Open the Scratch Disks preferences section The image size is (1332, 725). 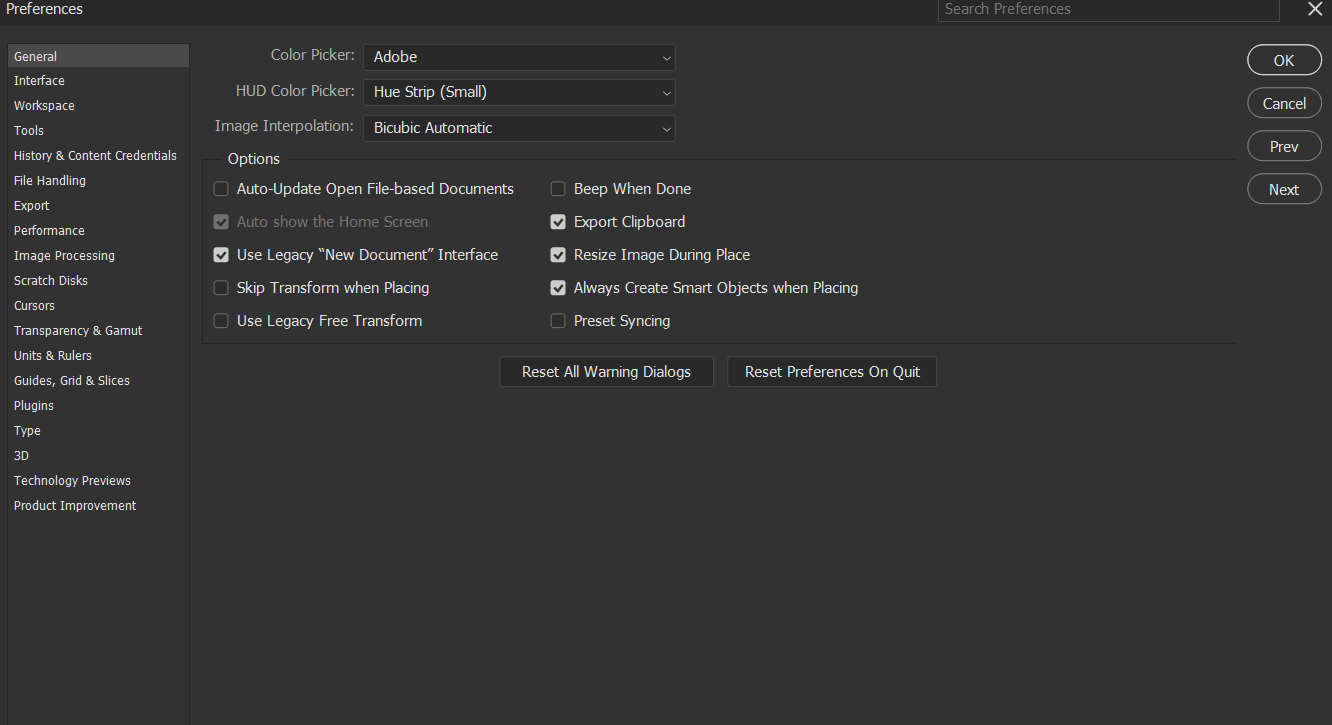pos(50,280)
